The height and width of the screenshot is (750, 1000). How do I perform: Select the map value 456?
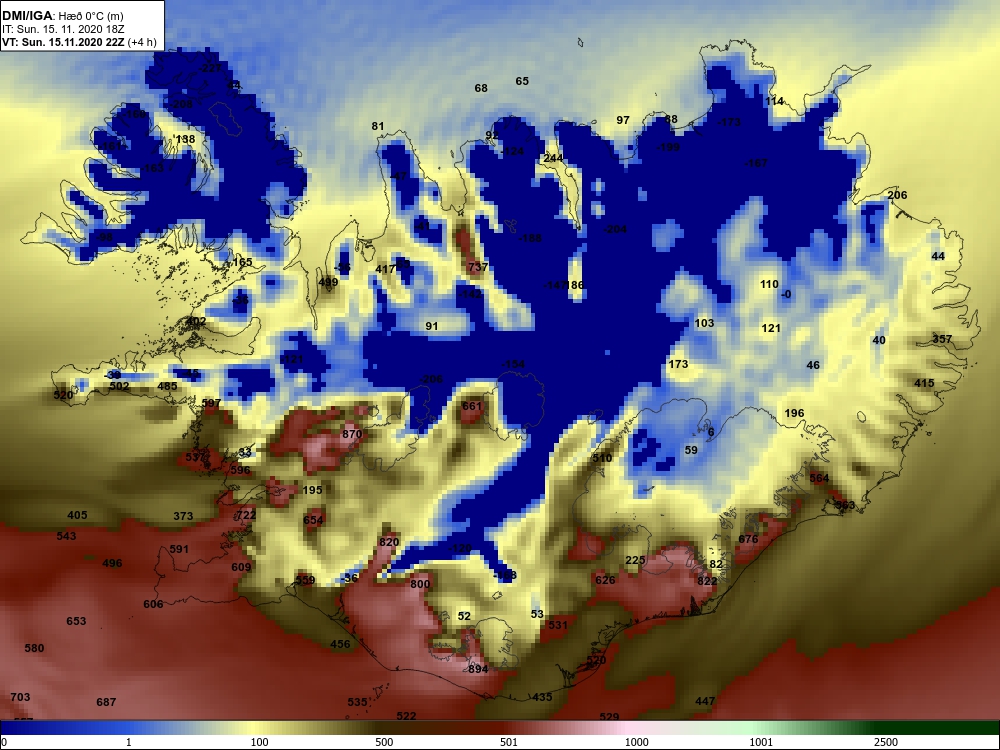(x=340, y=644)
